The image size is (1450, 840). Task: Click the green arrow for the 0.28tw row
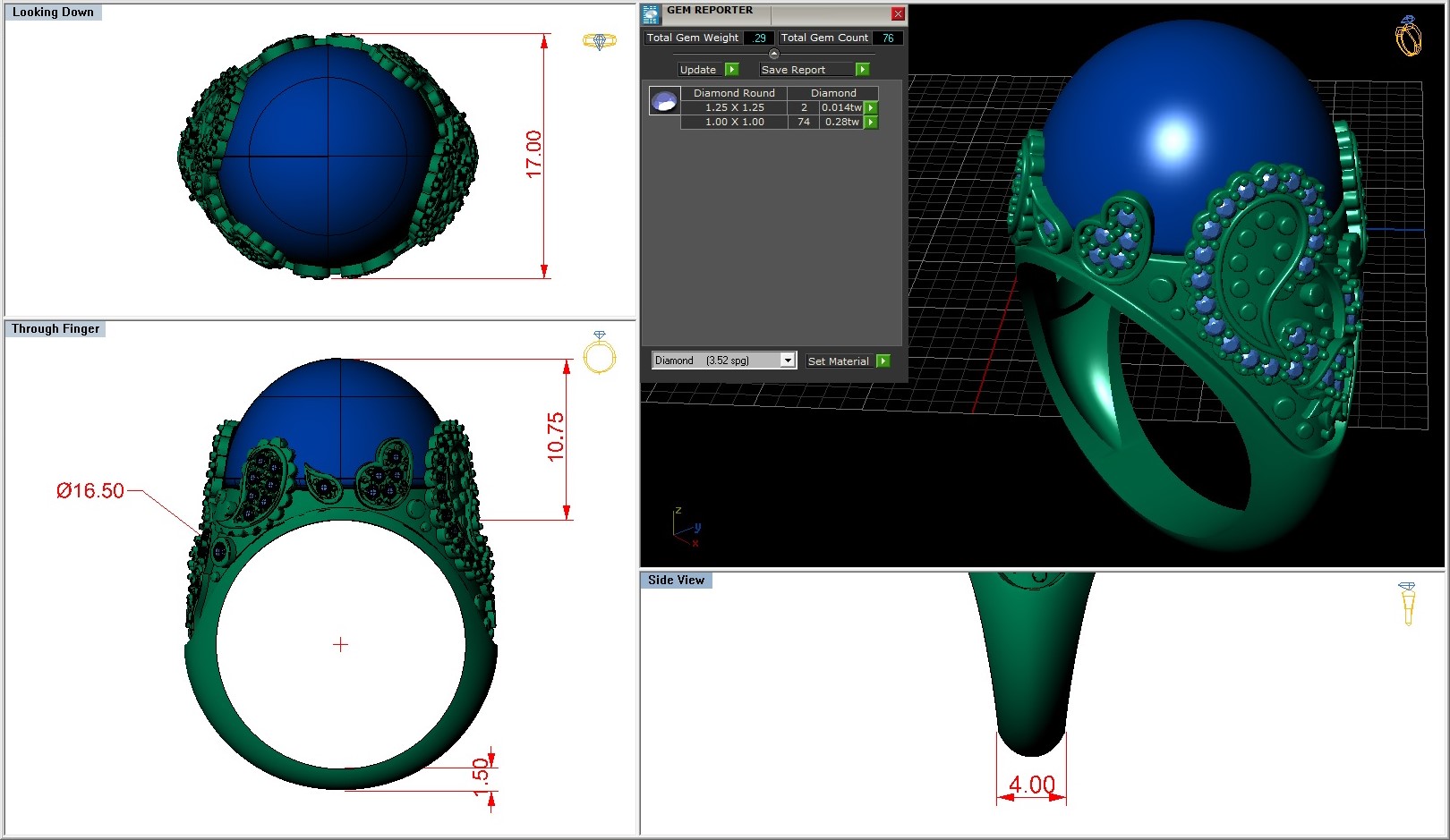click(871, 123)
